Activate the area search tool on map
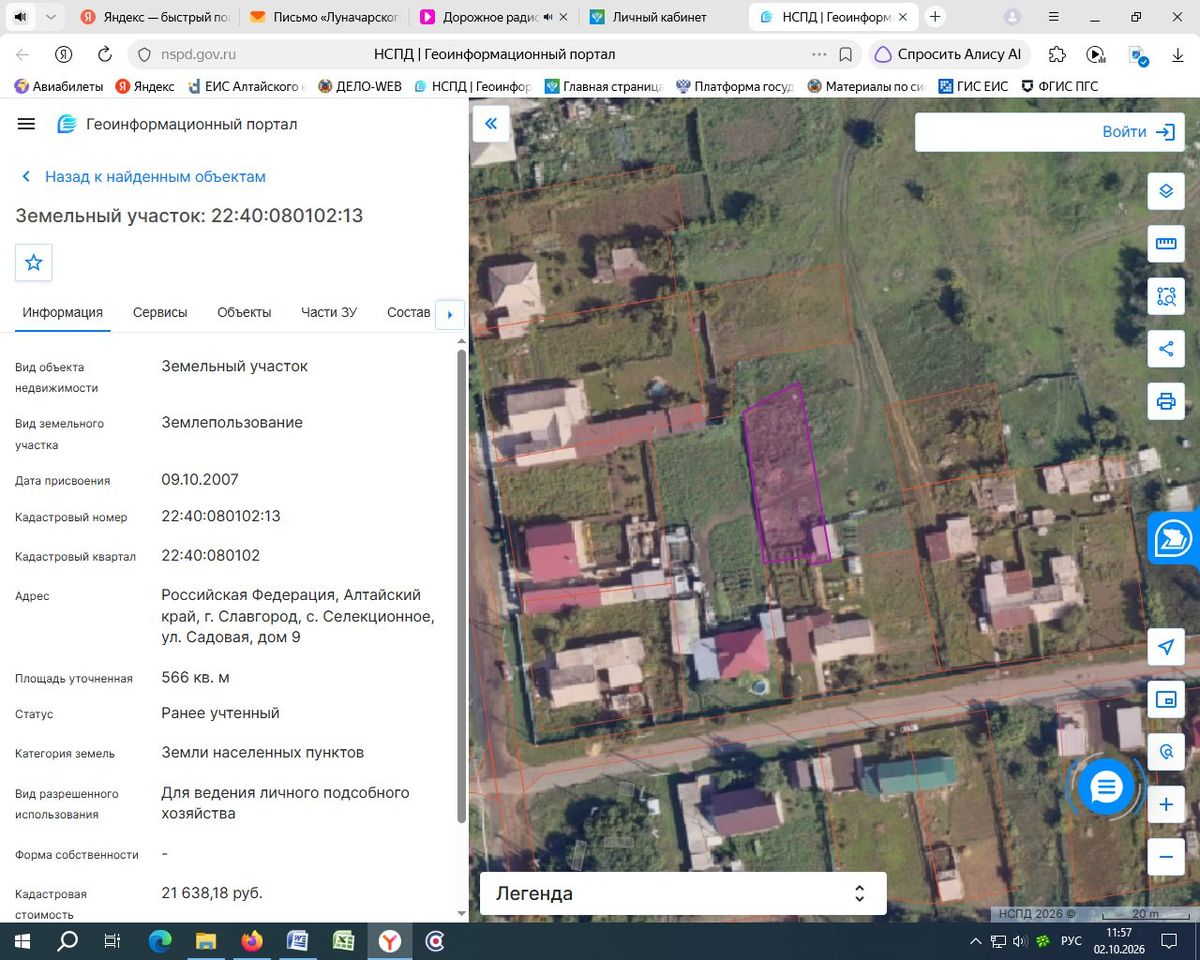 (x=1166, y=296)
